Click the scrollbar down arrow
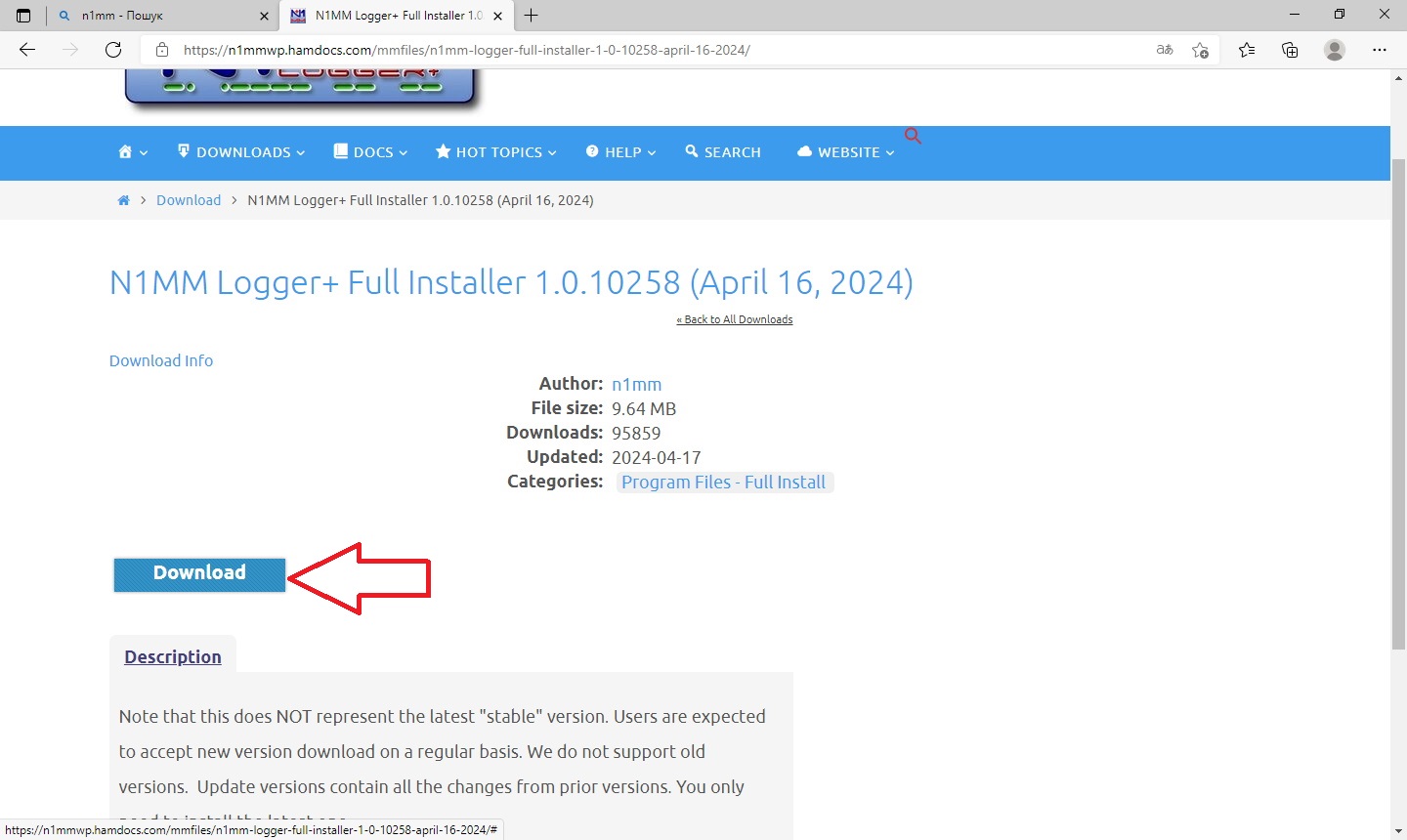The width and height of the screenshot is (1407, 840). click(1398, 831)
